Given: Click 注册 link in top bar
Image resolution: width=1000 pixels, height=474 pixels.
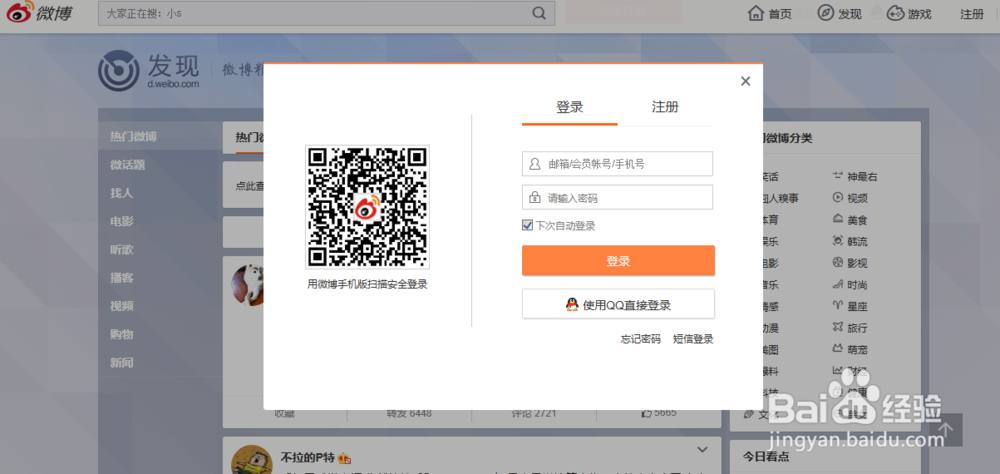Looking at the screenshot, I should (972, 13).
